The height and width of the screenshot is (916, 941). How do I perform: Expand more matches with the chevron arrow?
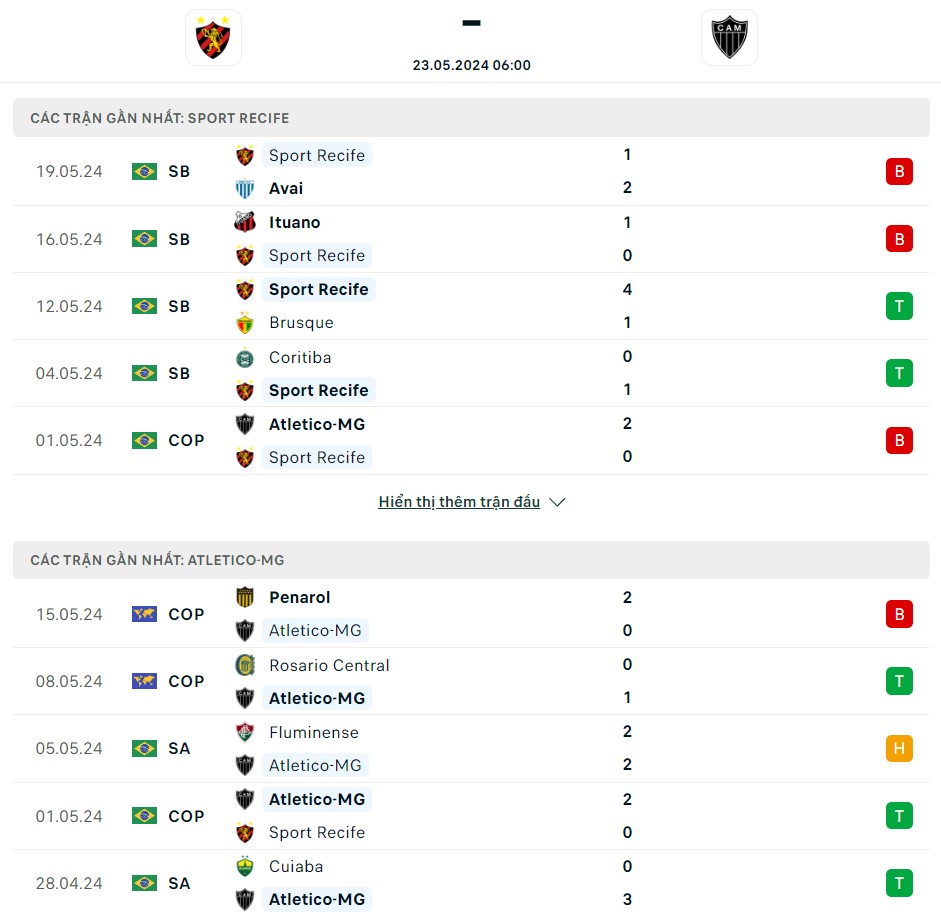[x=557, y=502]
